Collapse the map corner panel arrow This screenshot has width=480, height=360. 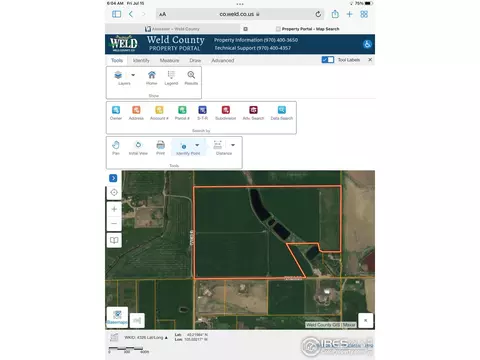(x=365, y=320)
